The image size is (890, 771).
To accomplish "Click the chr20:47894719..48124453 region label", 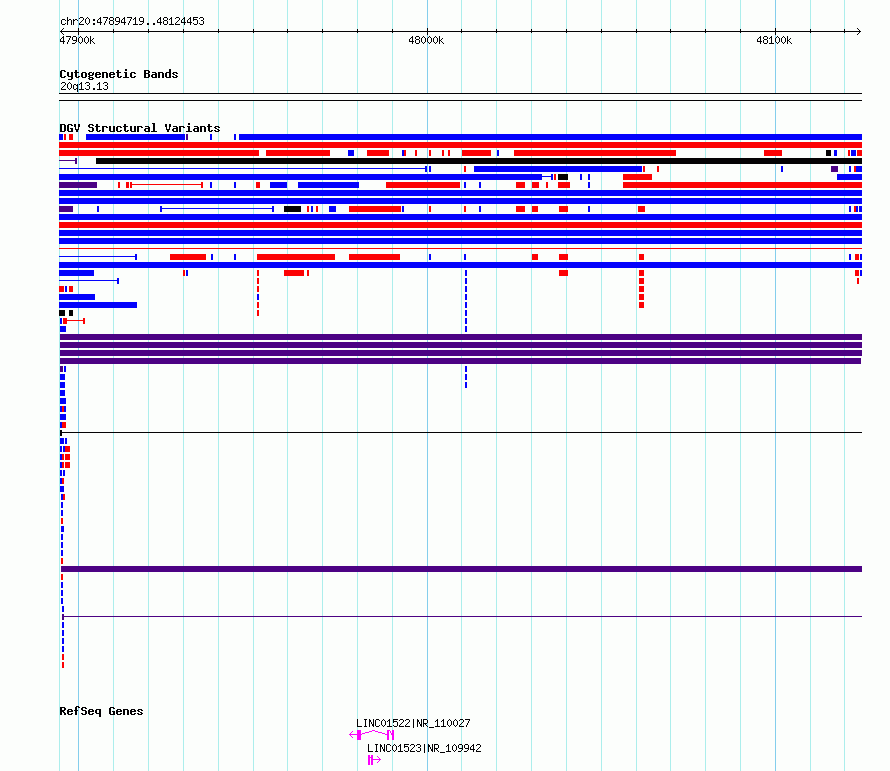I will tap(132, 21).
